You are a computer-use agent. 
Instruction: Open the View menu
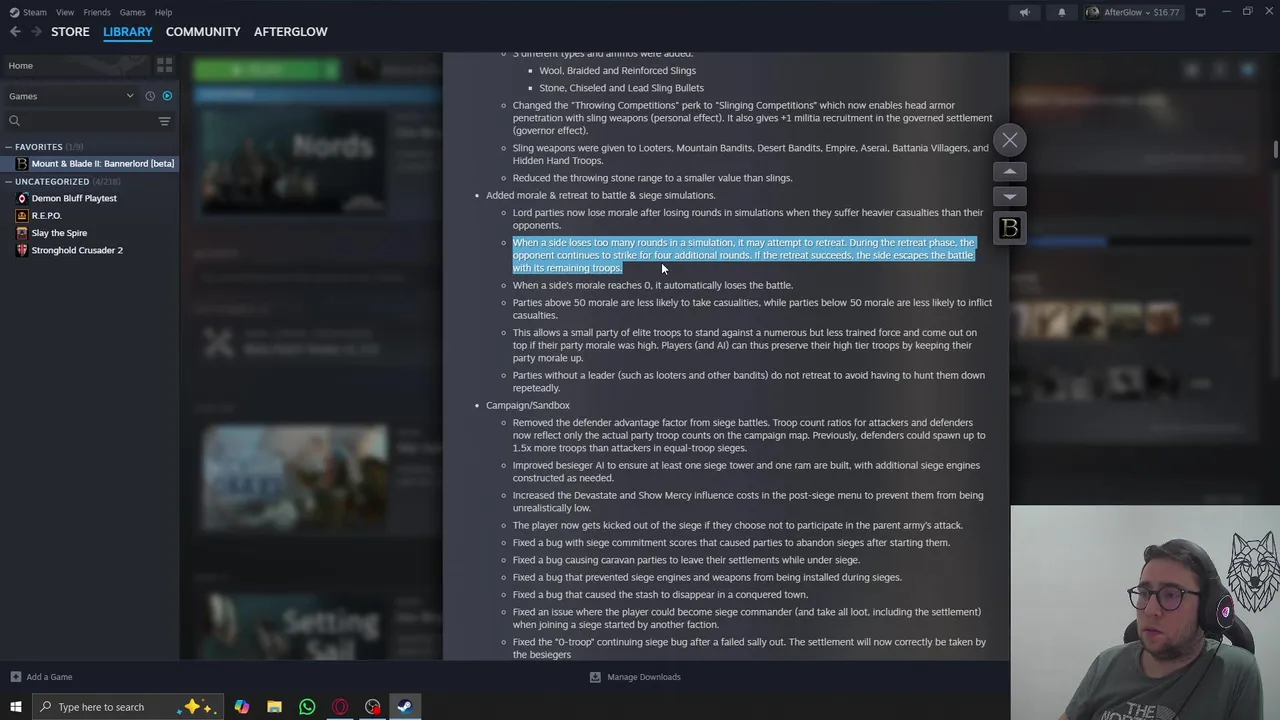[x=65, y=12]
